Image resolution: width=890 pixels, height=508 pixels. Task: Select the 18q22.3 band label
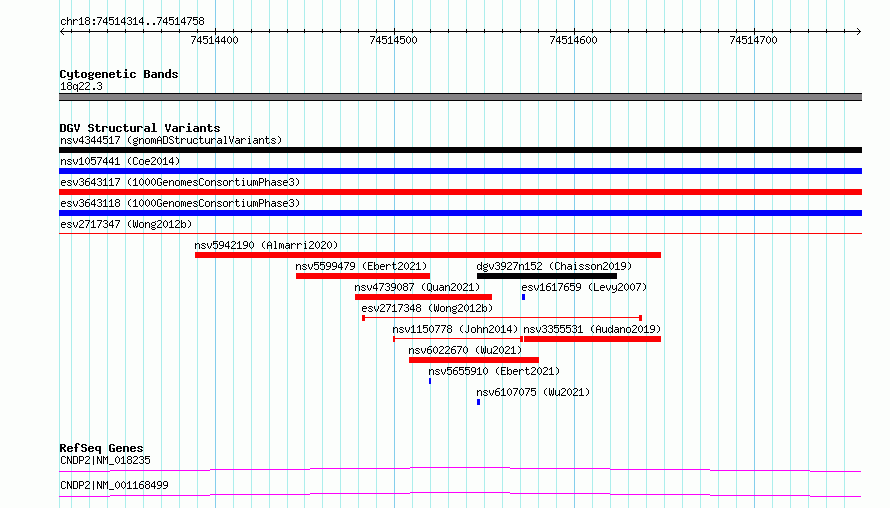point(81,86)
